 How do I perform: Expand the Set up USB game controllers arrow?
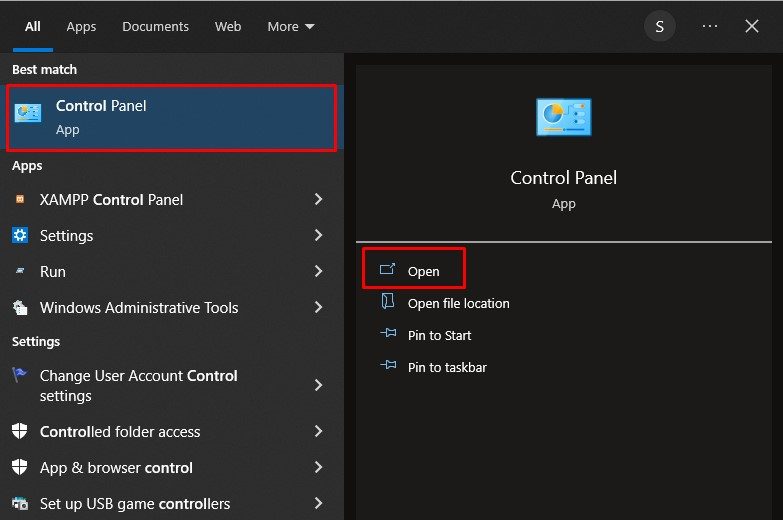318,503
